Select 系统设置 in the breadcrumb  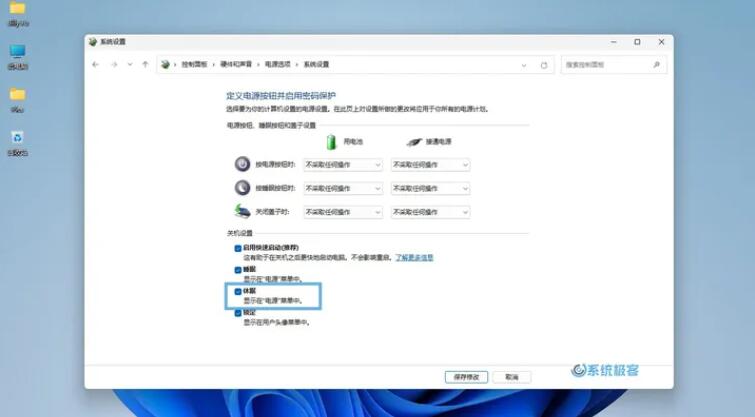(316, 65)
